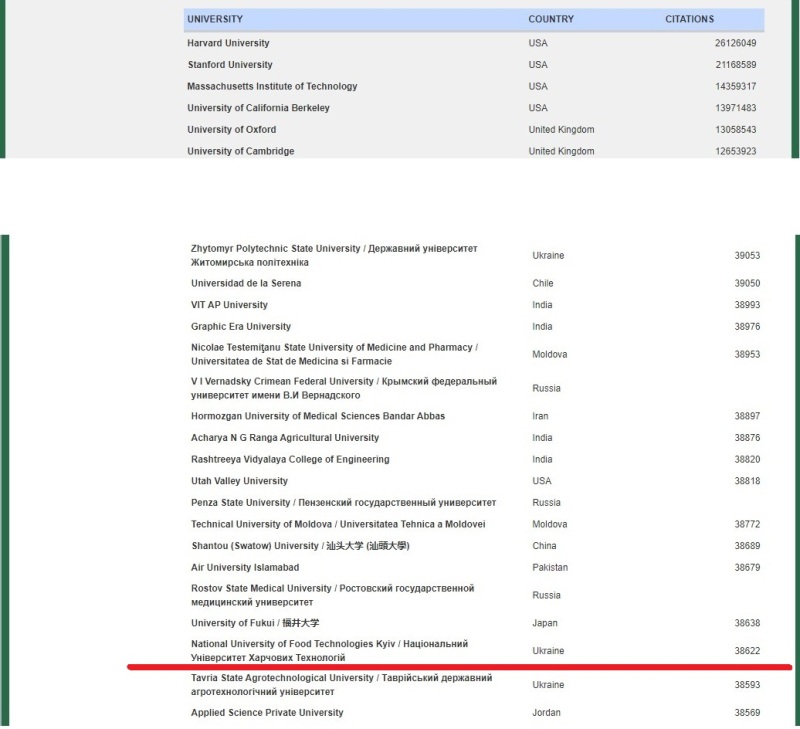Screen dimensions: 800x729
Task: Click citation value 38638
Action: (x=747, y=623)
